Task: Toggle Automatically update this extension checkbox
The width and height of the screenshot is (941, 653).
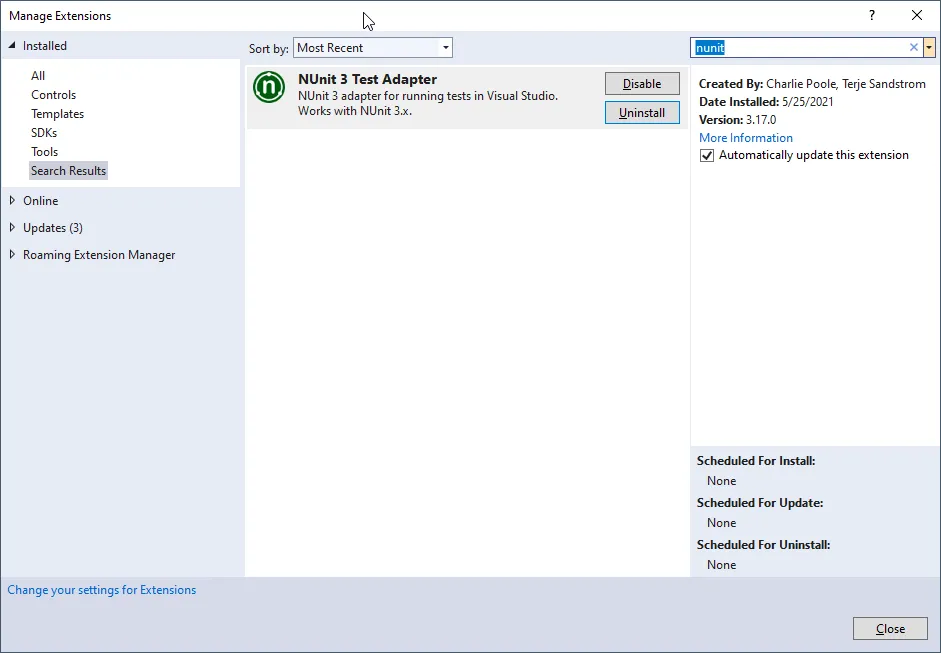Action: [707, 155]
